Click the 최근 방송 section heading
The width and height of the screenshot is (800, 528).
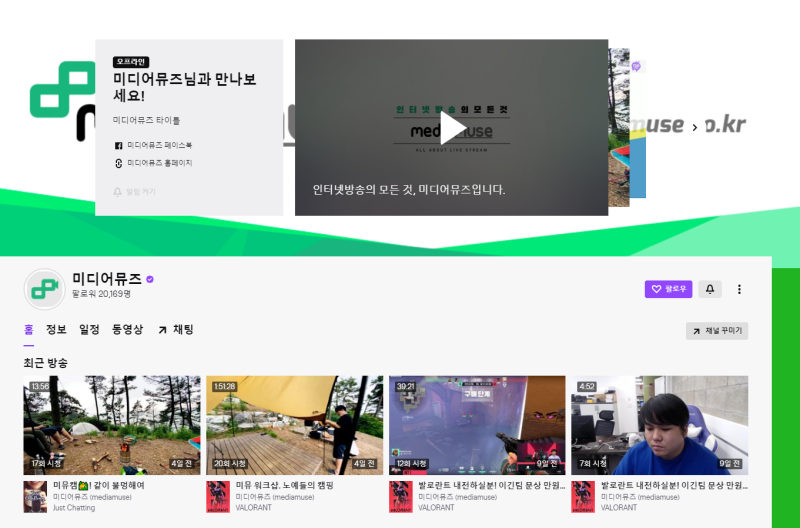click(x=45, y=363)
